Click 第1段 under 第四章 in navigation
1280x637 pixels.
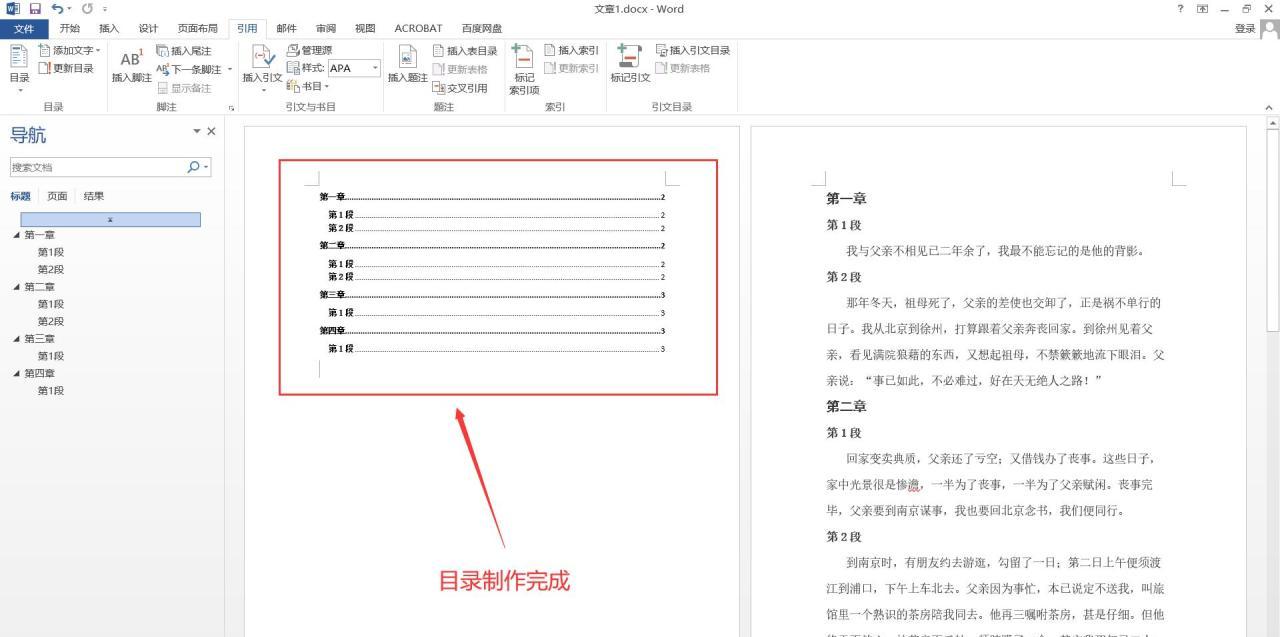51,390
